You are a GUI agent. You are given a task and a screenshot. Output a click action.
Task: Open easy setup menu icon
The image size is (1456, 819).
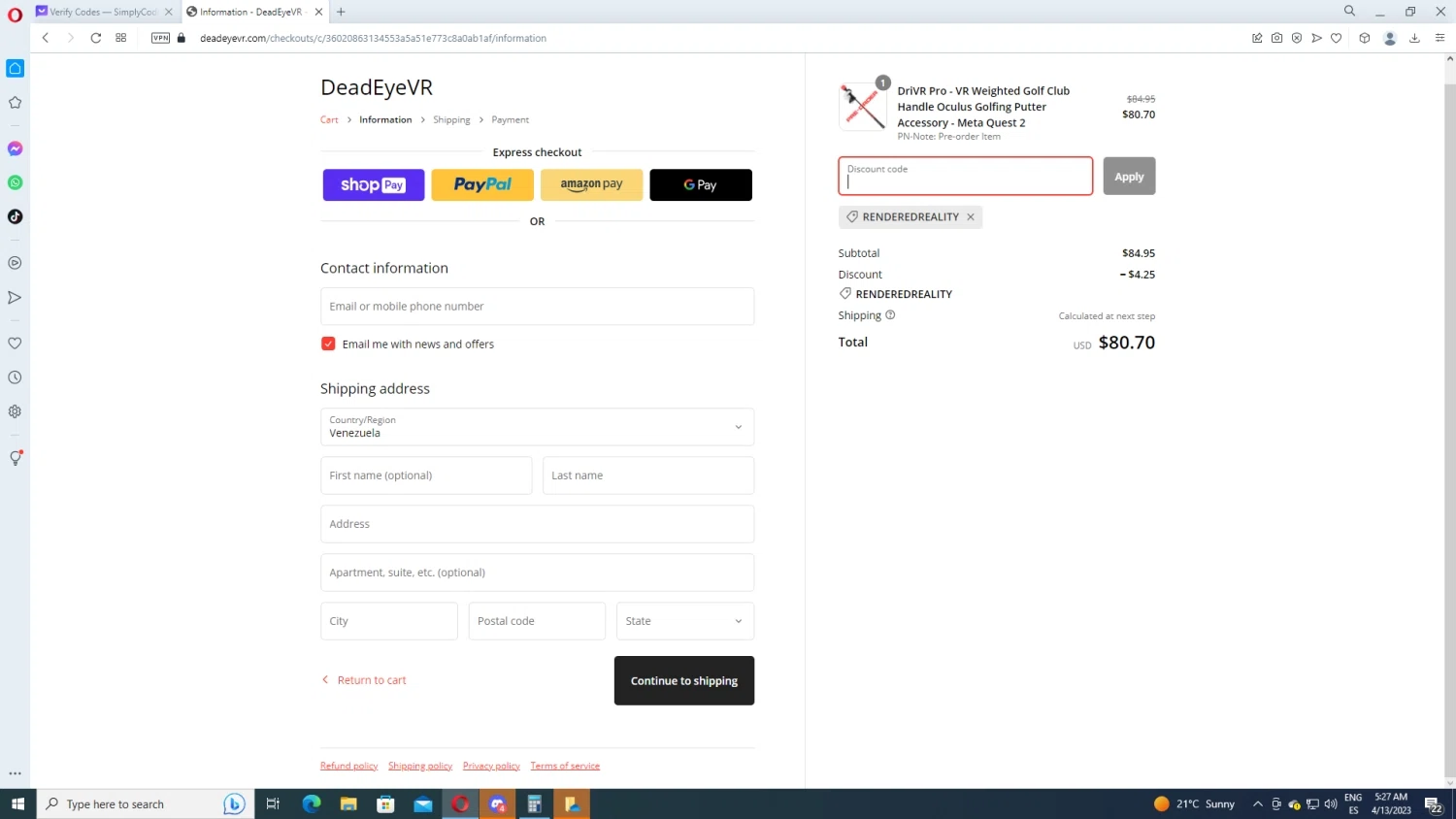[x=1439, y=38]
